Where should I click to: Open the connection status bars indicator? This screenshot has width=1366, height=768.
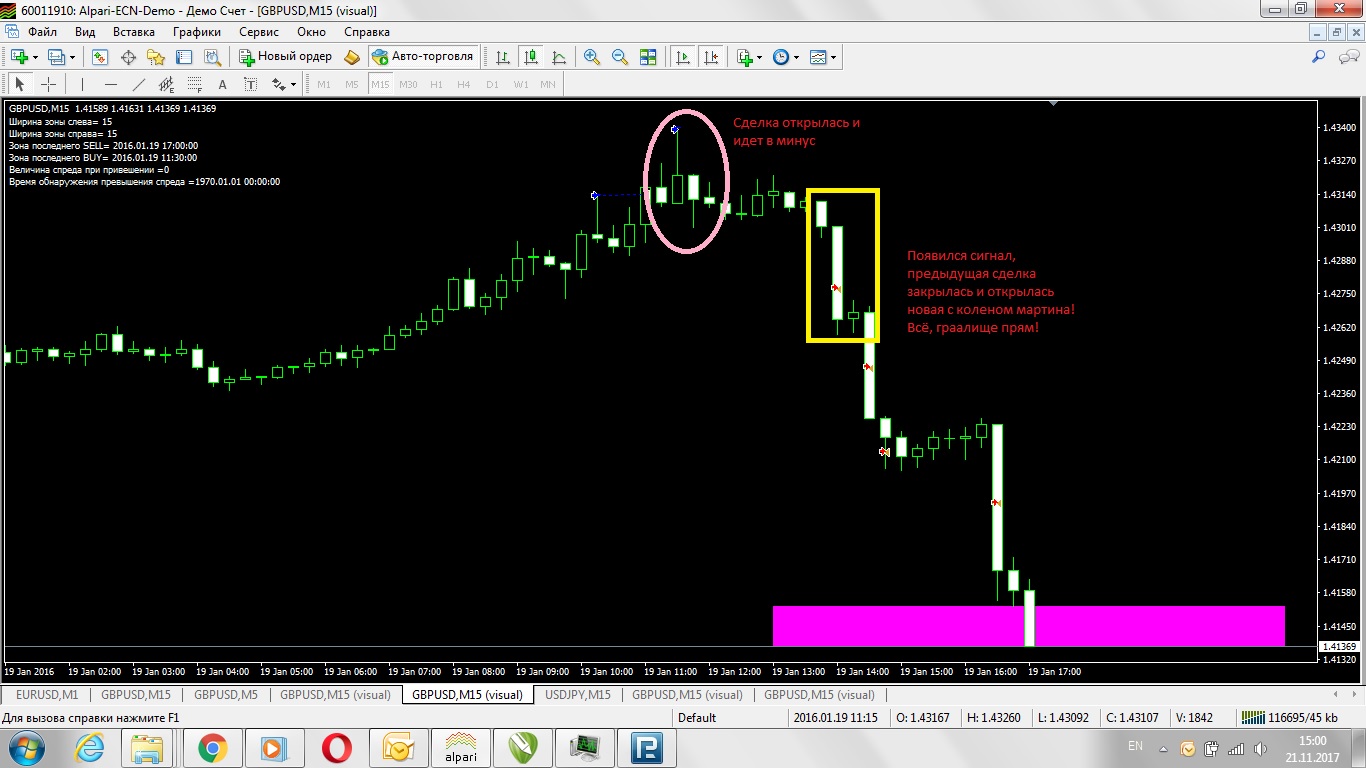point(1252,717)
